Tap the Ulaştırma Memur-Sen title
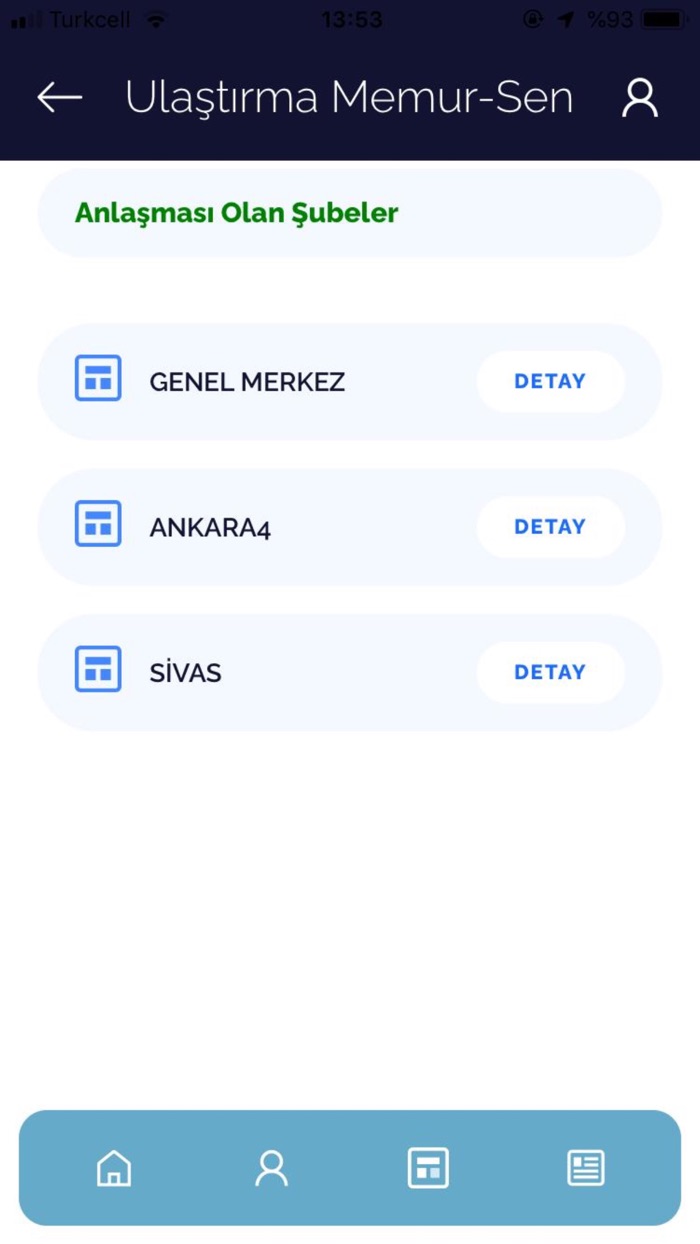 tap(349, 97)
